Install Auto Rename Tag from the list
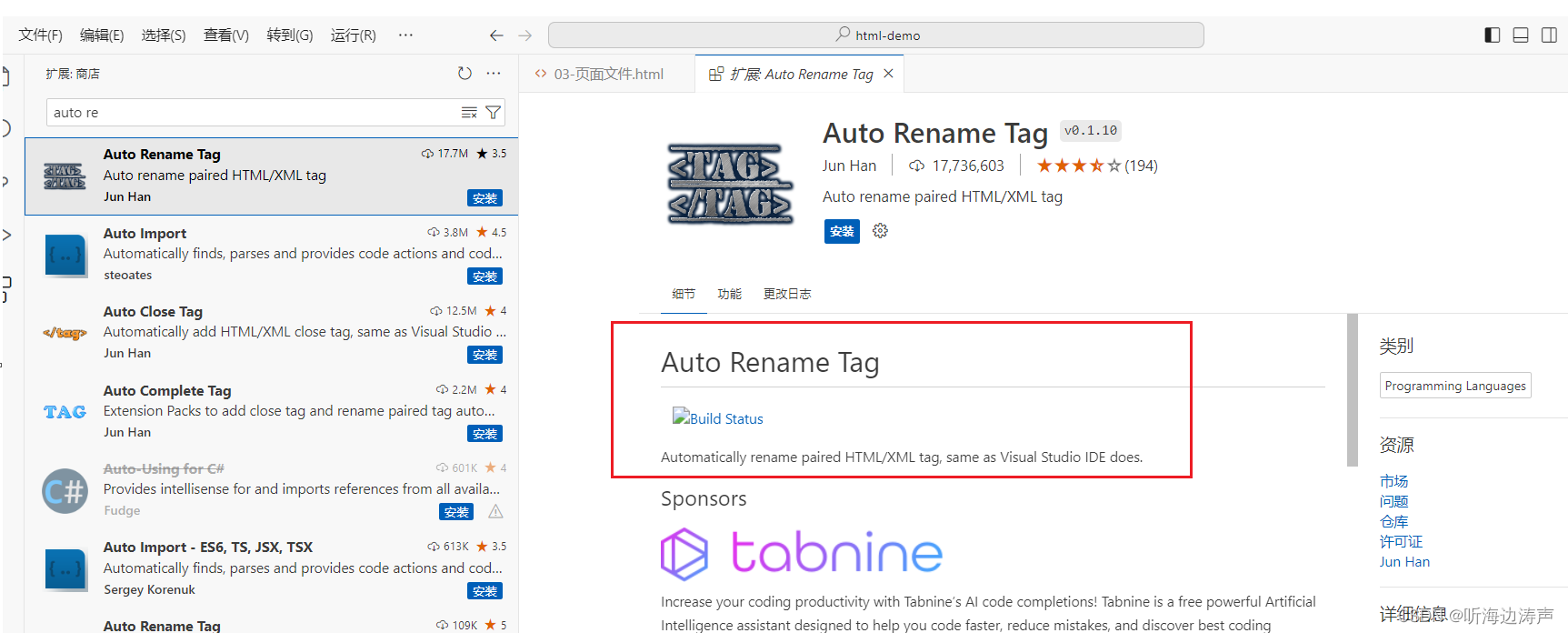 (x=484, y=198)
